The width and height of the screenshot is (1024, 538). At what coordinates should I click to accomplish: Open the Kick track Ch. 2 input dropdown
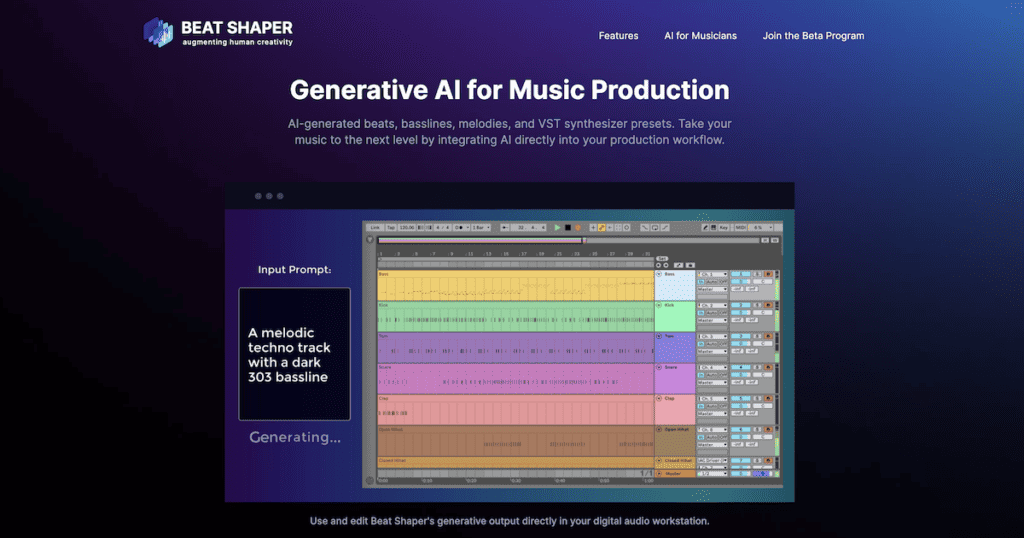coord(712,305)
